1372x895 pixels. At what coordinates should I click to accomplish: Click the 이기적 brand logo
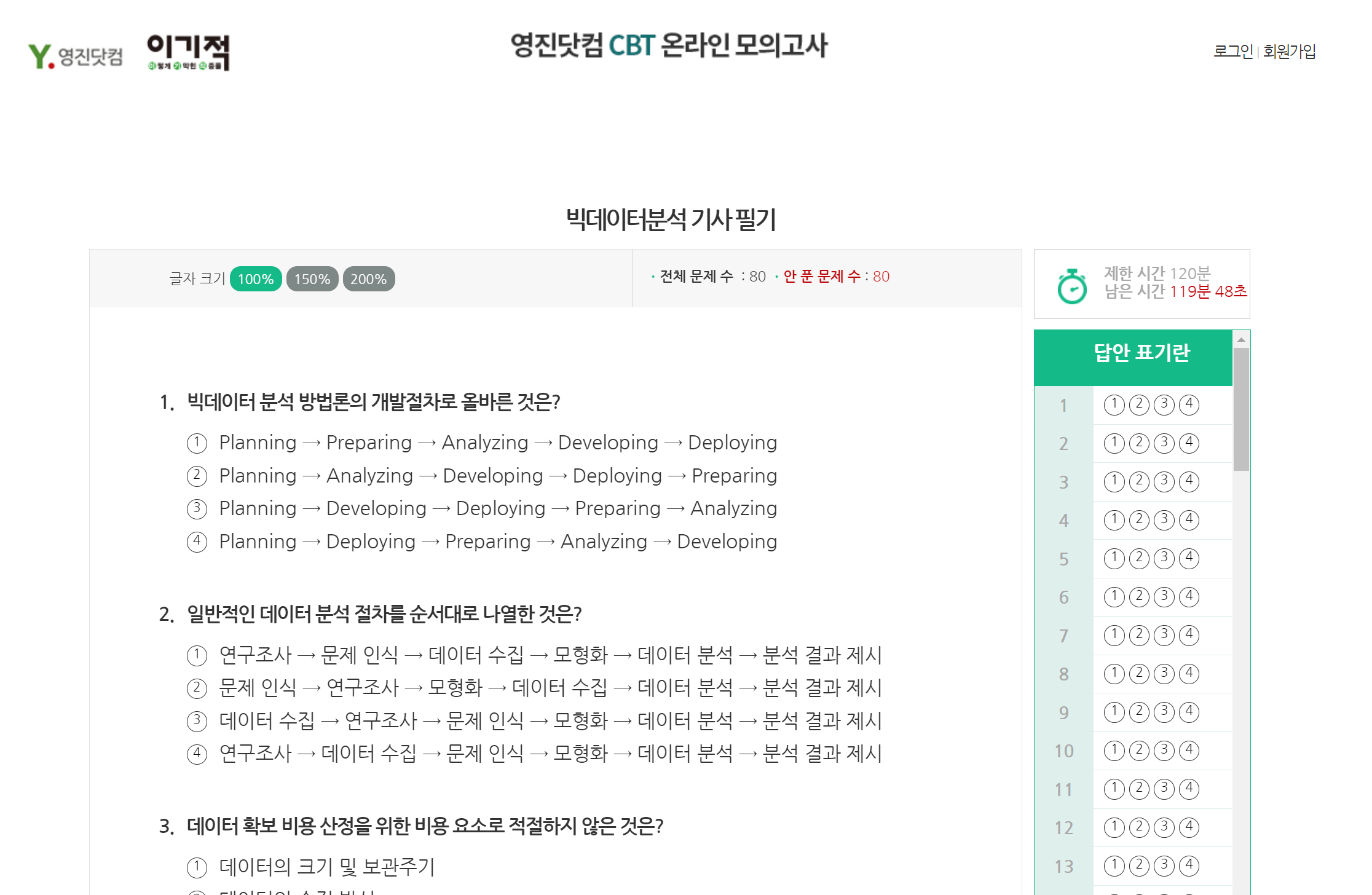[x=188, y=53]
